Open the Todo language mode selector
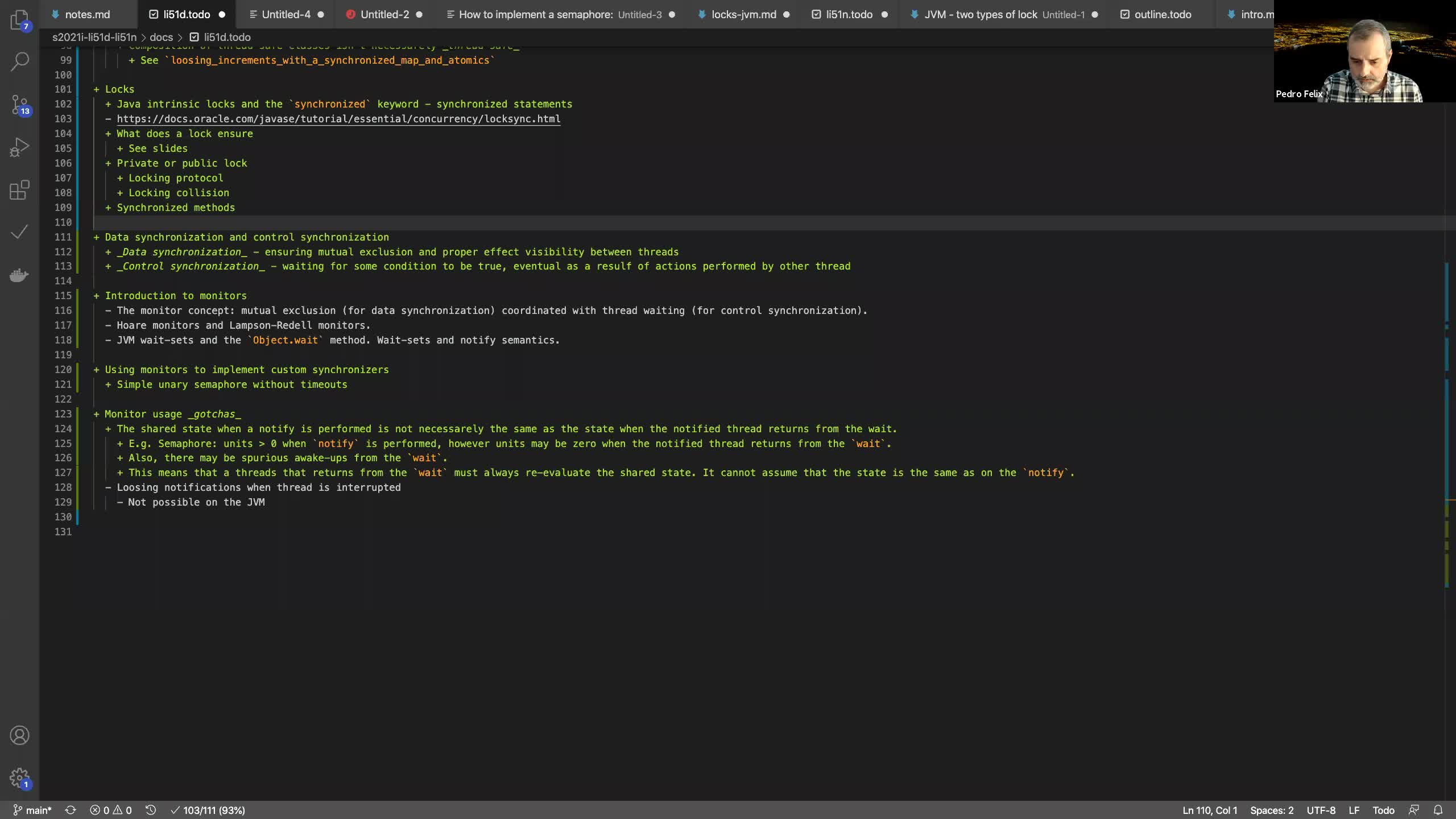 (1383, 810)
